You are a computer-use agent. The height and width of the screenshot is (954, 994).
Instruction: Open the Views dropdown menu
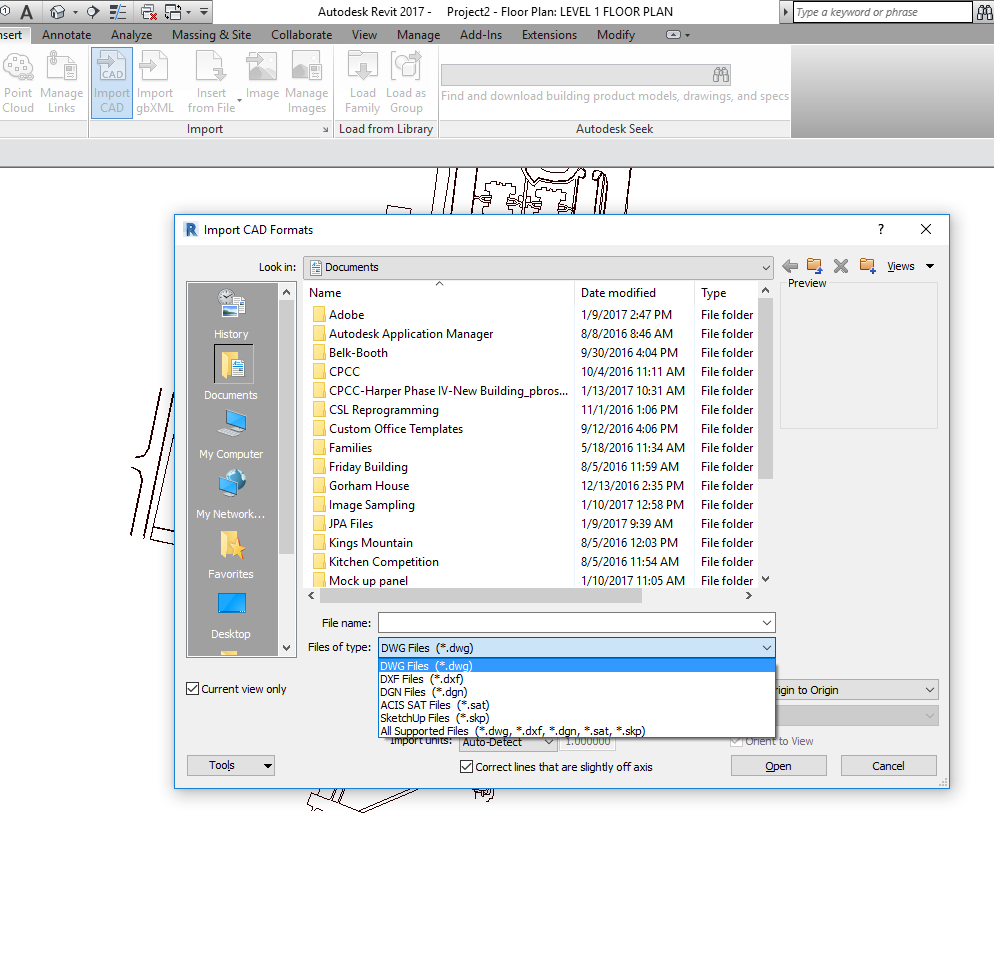coord(910,266)
